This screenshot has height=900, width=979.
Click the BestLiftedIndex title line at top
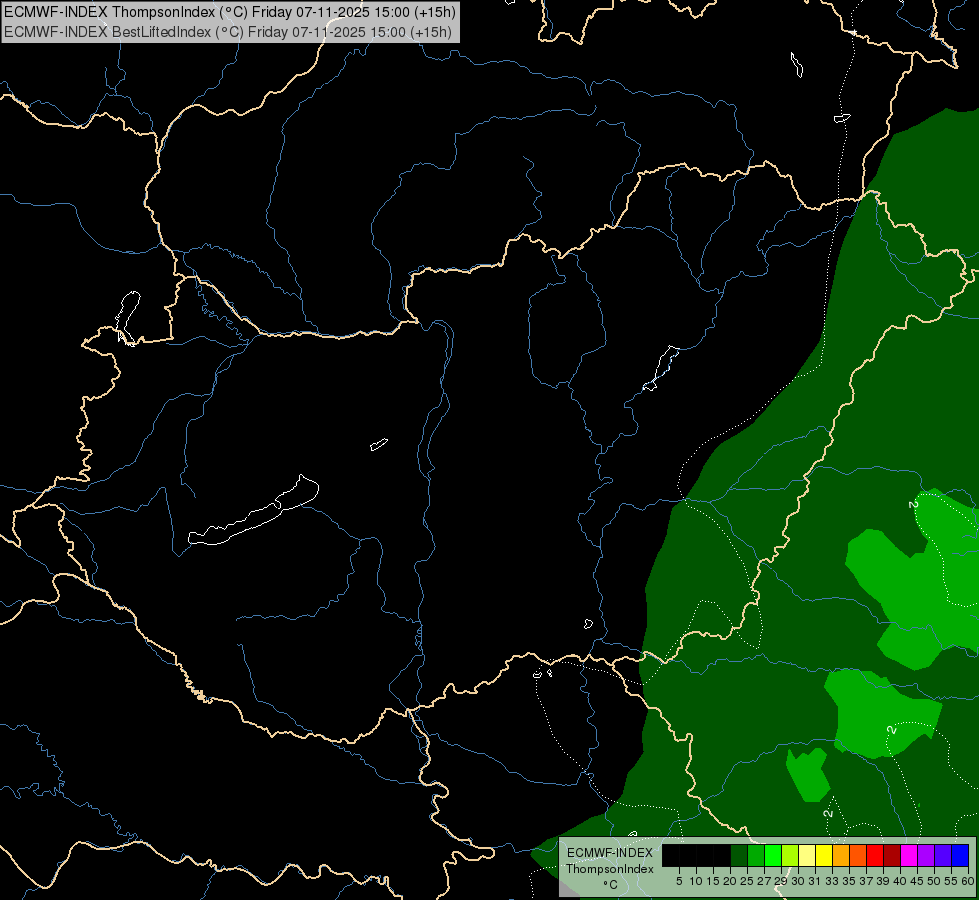pos(228,32)
